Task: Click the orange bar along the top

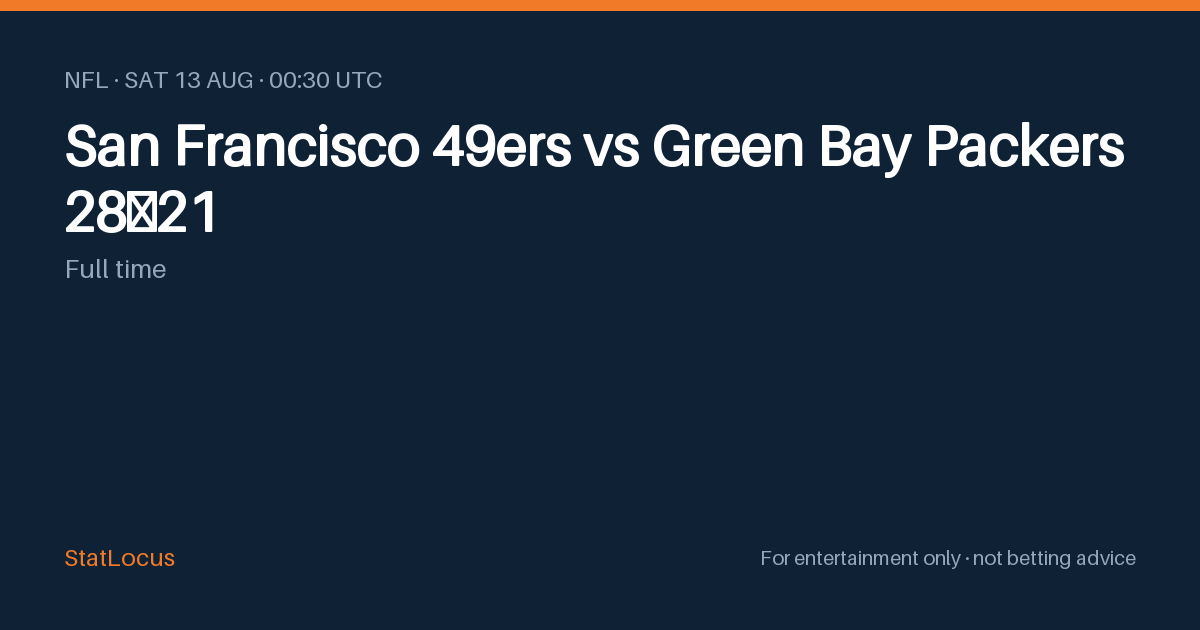Action: 600,5
